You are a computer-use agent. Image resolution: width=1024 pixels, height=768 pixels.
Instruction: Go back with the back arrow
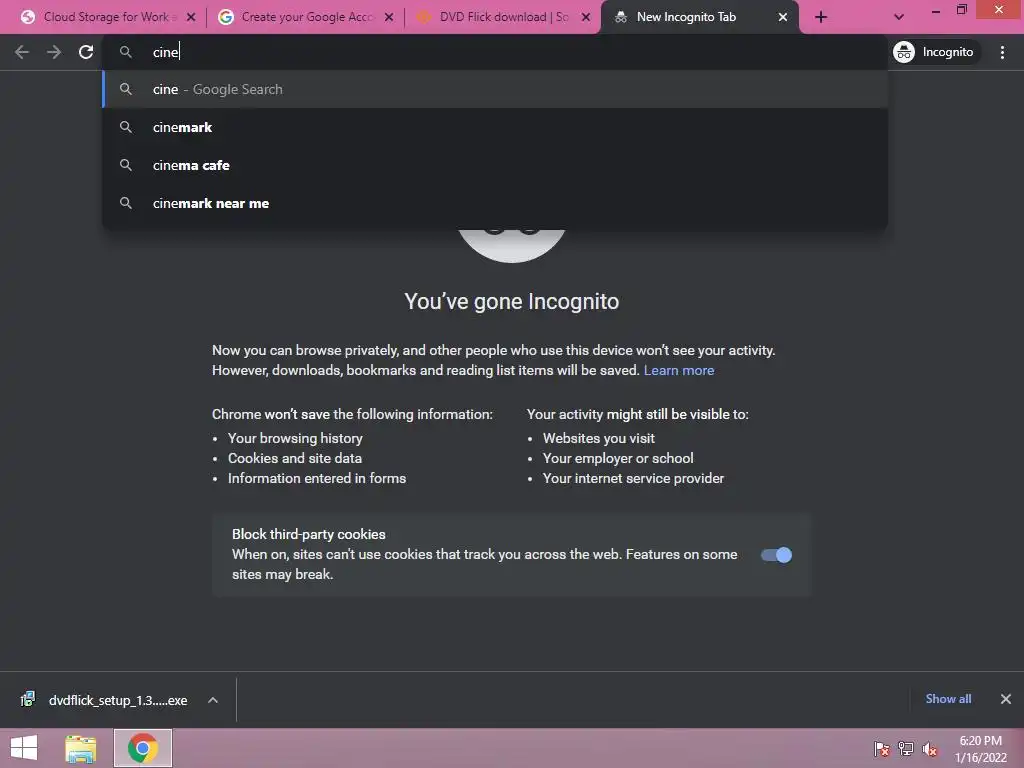pyautogui.click(x=22, y=52)
